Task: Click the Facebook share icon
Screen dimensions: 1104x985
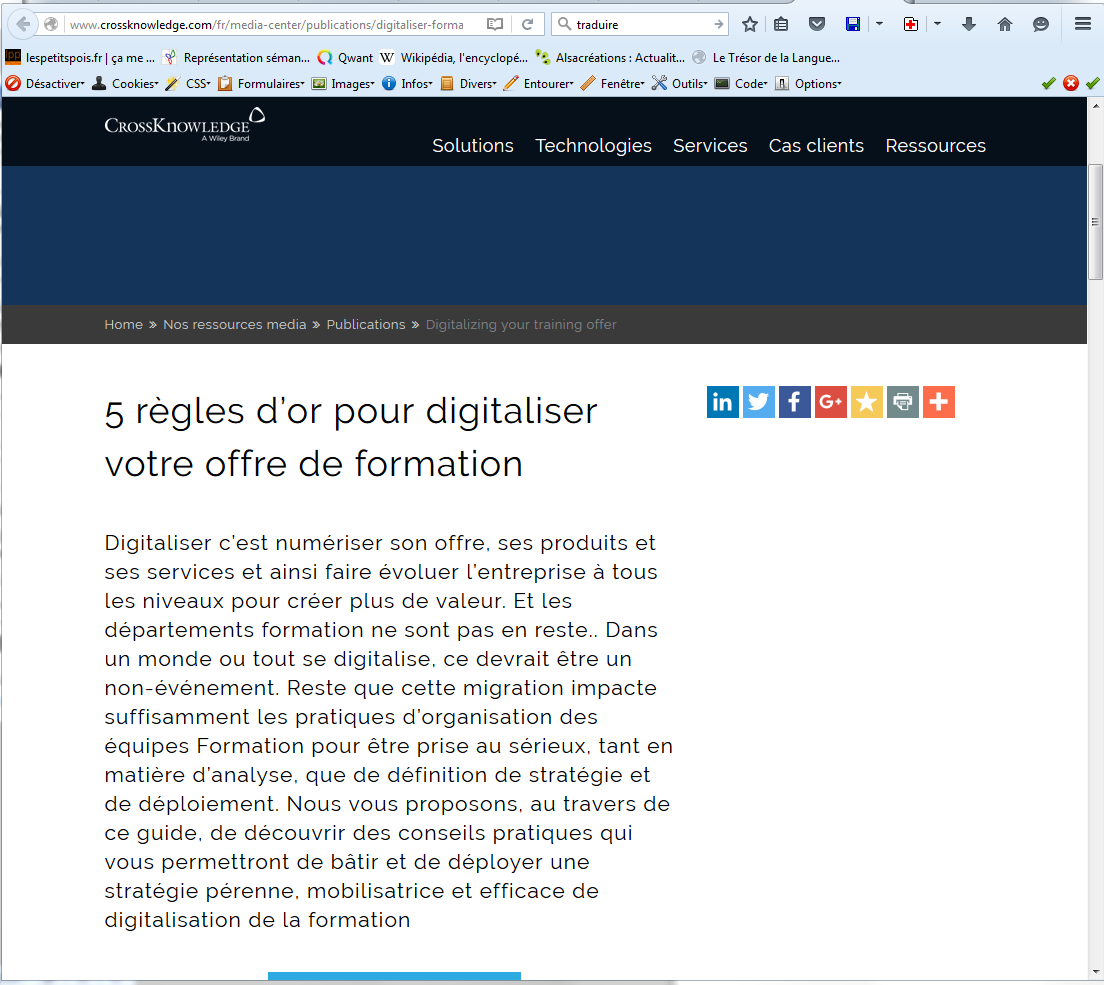Action: tap(794, 402)
